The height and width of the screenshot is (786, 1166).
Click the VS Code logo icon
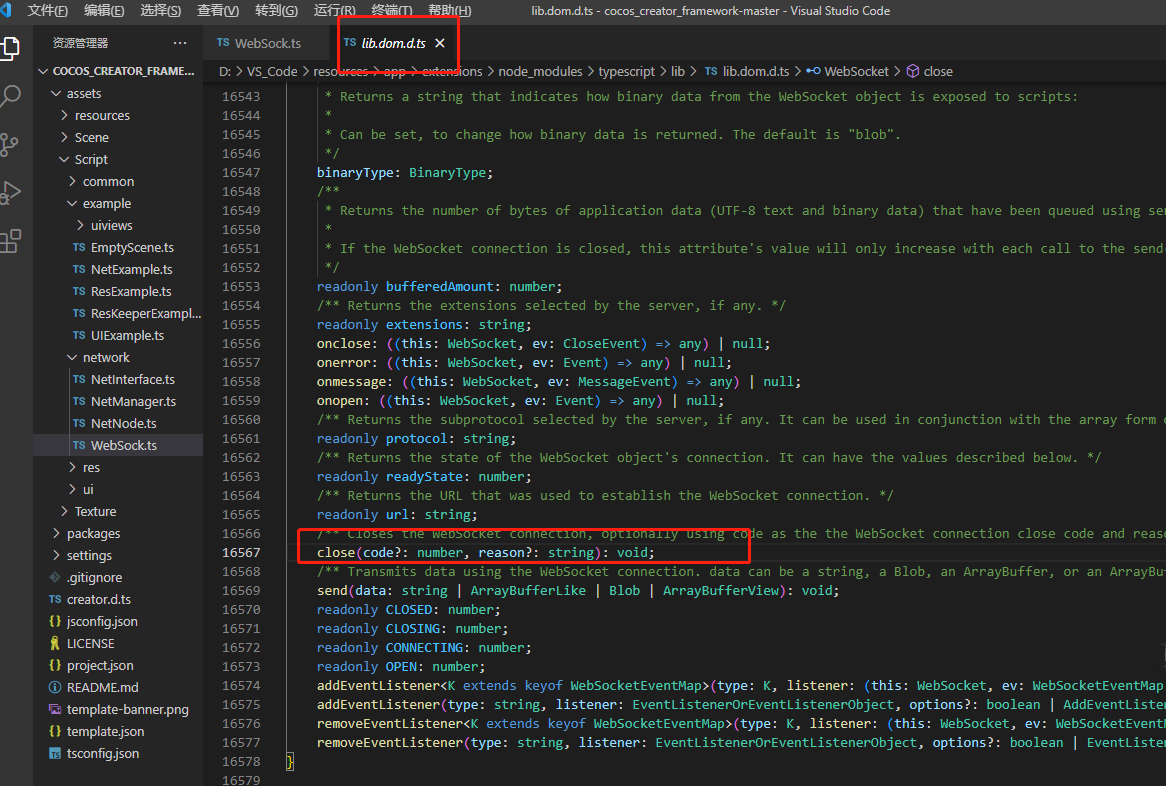click(x=6, y=10)
